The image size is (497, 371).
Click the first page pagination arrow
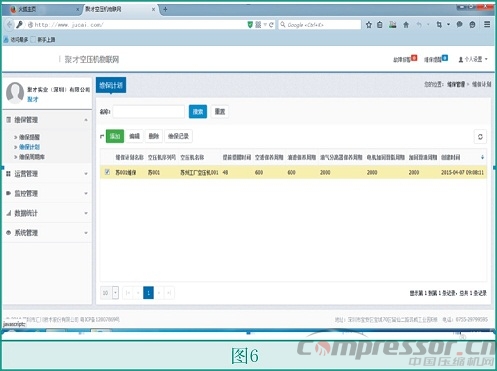(x=128, y=293)
